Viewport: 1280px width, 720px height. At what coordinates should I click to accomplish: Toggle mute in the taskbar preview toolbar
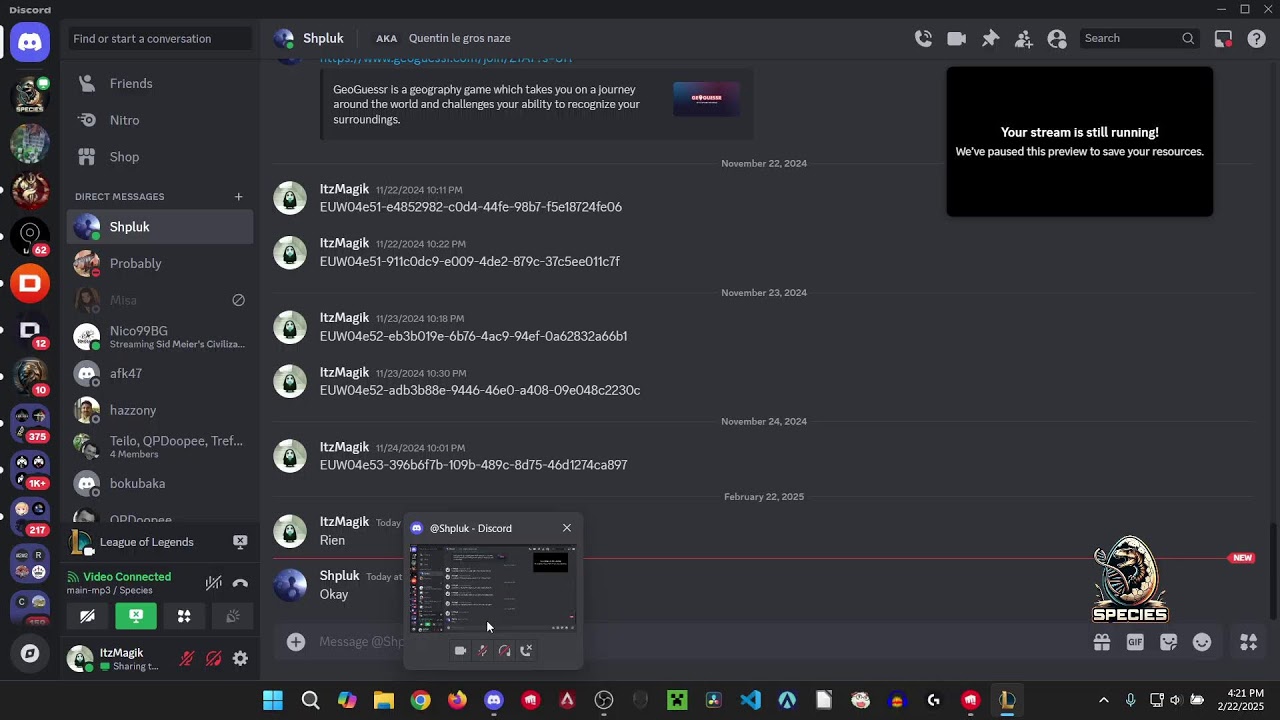point(482,651)
